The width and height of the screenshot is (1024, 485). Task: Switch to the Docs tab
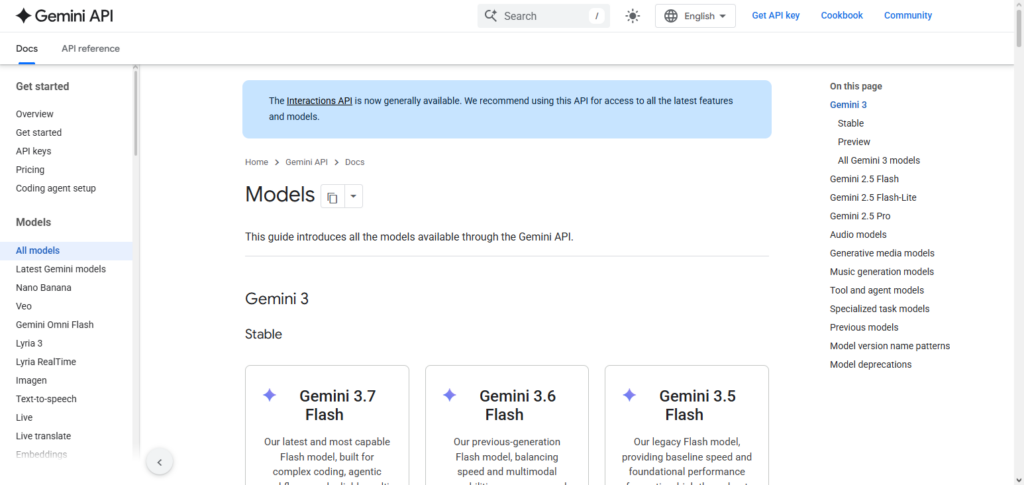[x=27, y=48]
